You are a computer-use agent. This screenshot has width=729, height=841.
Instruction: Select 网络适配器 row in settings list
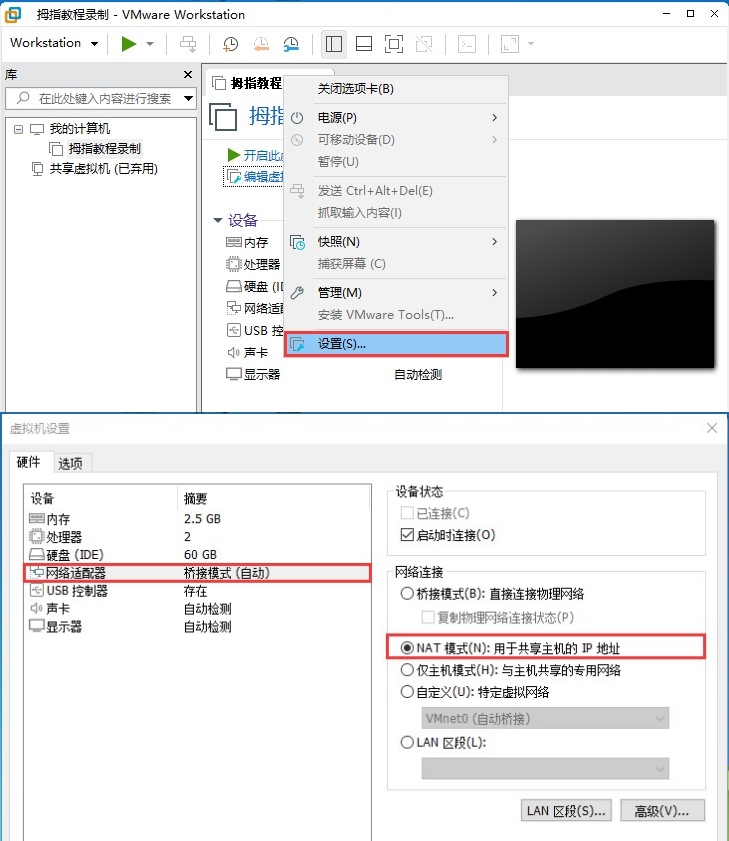(197, 573)
